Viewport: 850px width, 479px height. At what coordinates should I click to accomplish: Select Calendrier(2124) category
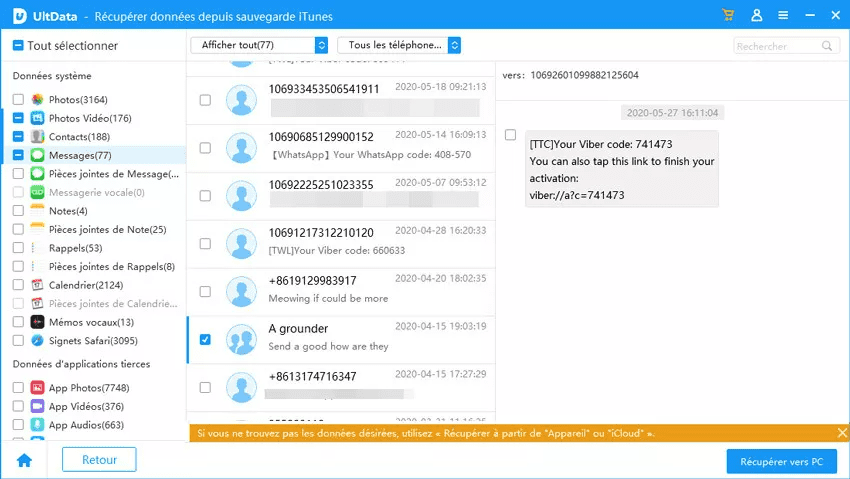[84, 285]
